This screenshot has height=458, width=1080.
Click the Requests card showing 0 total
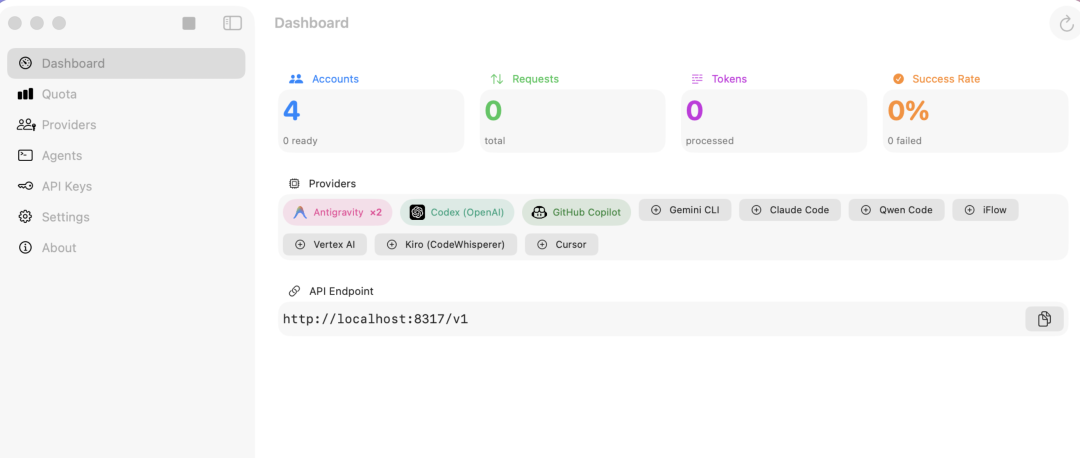pyautogui.click(x=572, y=121)
